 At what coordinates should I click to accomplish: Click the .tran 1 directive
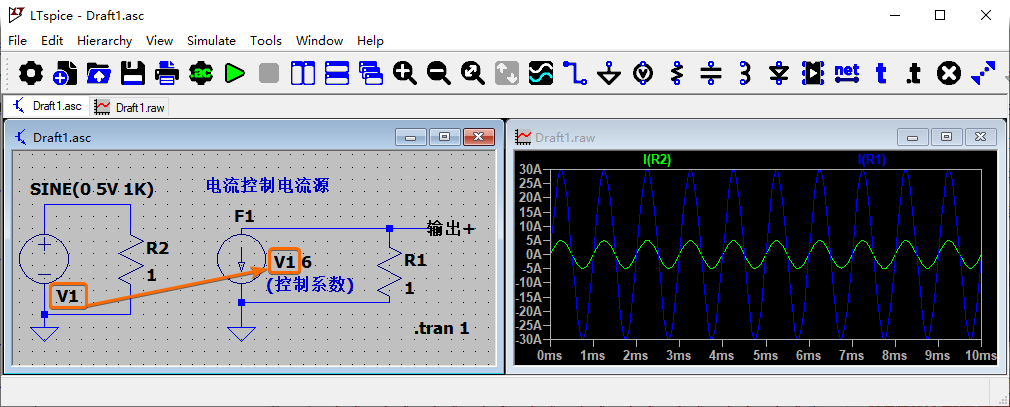coord(442,328)
